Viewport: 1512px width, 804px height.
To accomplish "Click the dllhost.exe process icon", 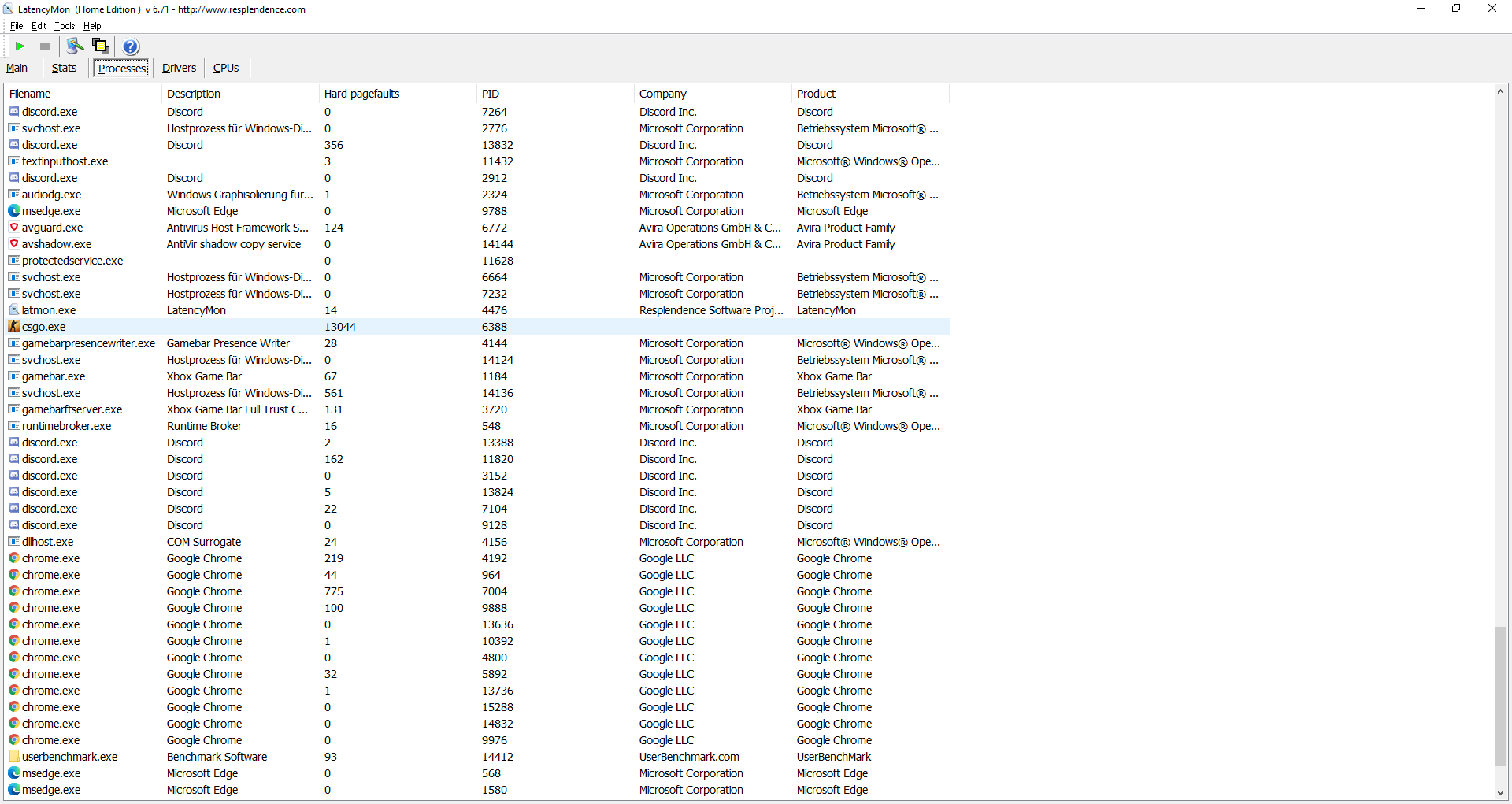I will click(x=14, y=542).
